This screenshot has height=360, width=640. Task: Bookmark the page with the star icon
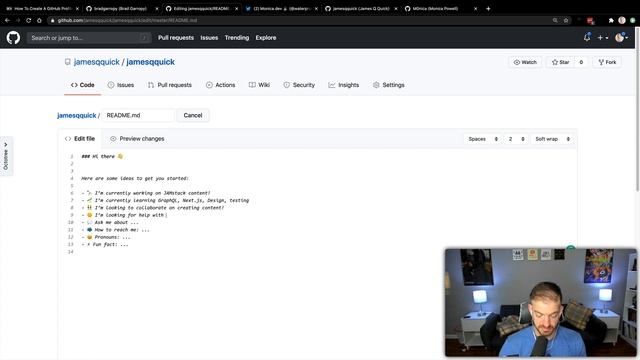tap(566, 20)
